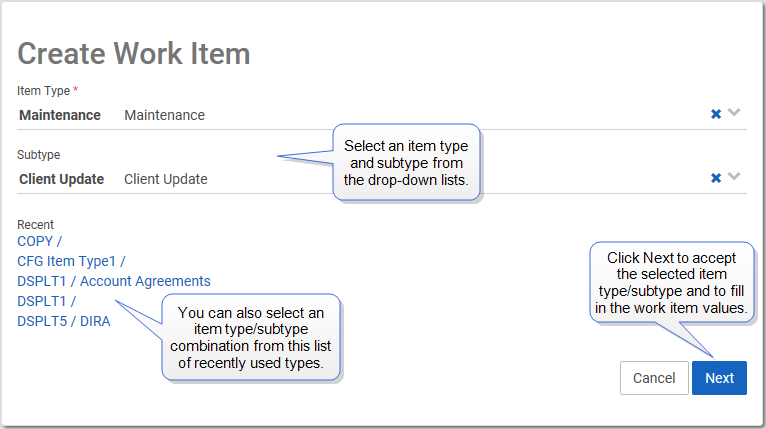Pick the recent DSPLT1 / entry without subtype
This screenshot has width=766, height=429.
coord(47,301)
